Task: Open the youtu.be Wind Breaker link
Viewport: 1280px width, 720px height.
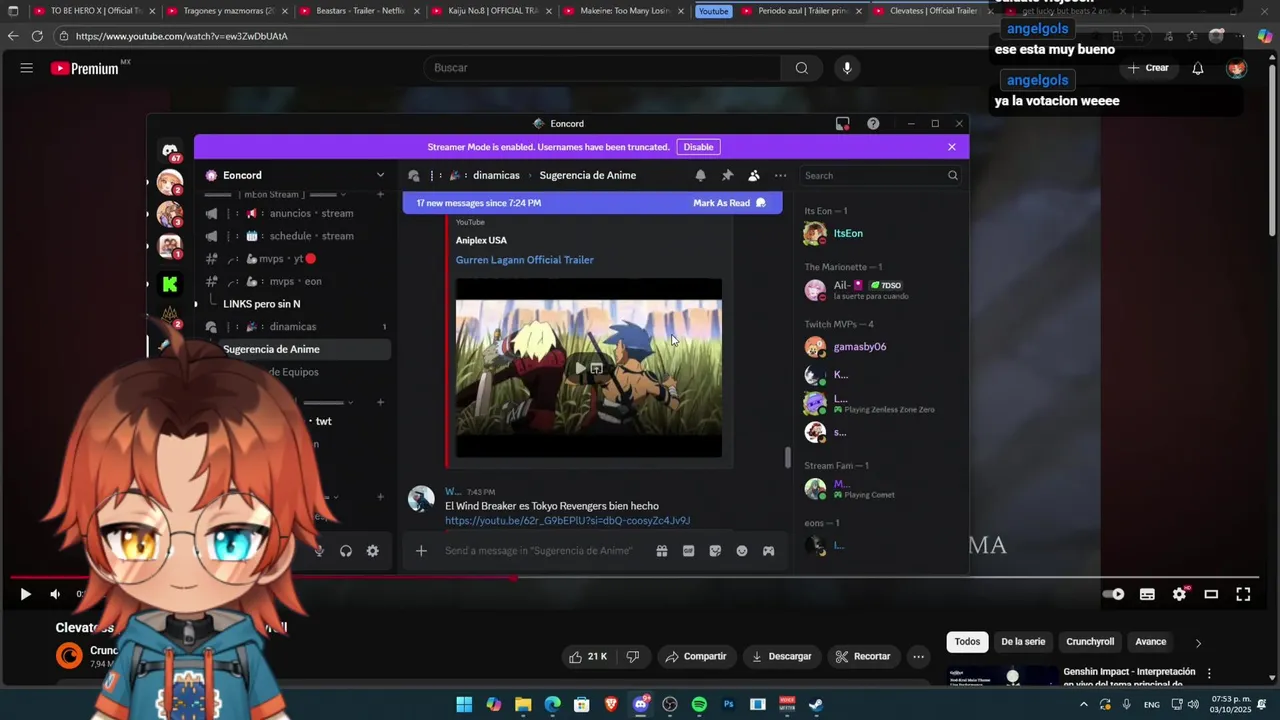Action: [x=567, y=521]
